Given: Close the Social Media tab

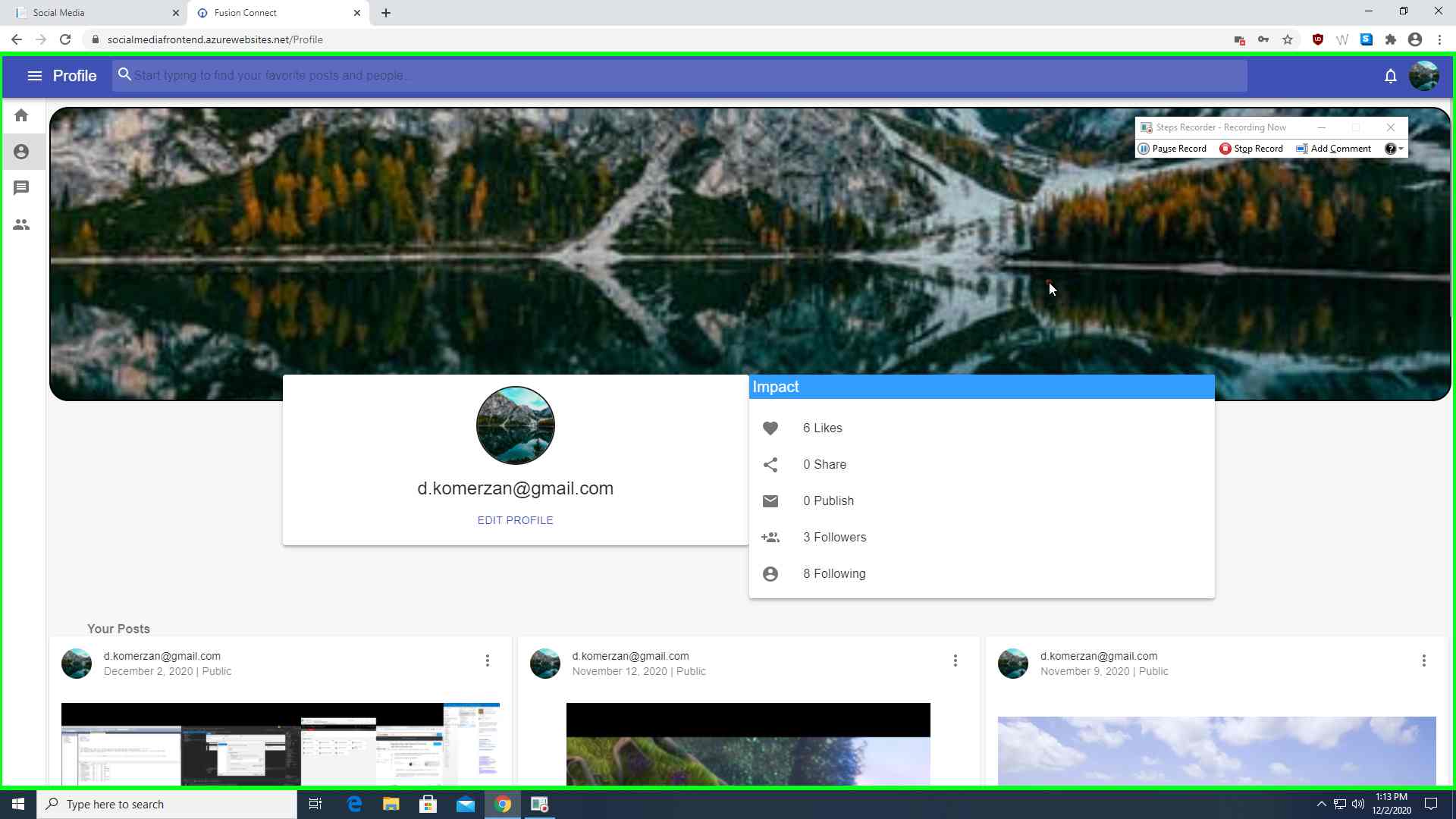Looking at the screenshot, I should [x=175, y=13].
